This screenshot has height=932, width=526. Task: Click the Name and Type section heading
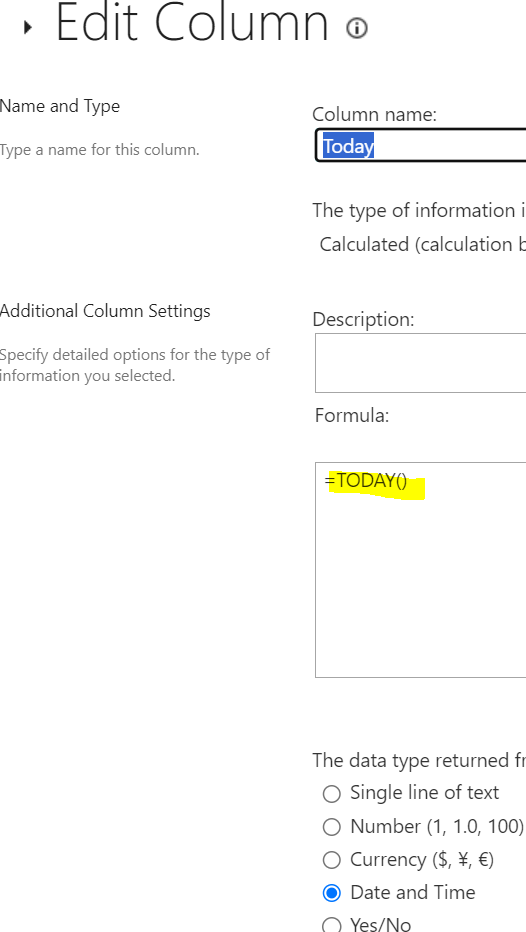[x=60, y=106]
